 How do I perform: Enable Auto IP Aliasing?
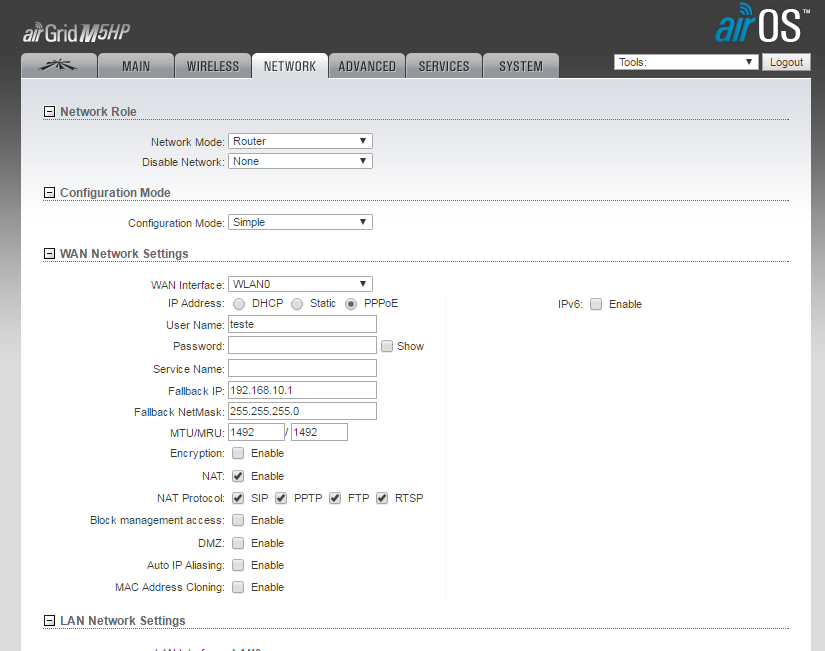click(x=238, y=565)
